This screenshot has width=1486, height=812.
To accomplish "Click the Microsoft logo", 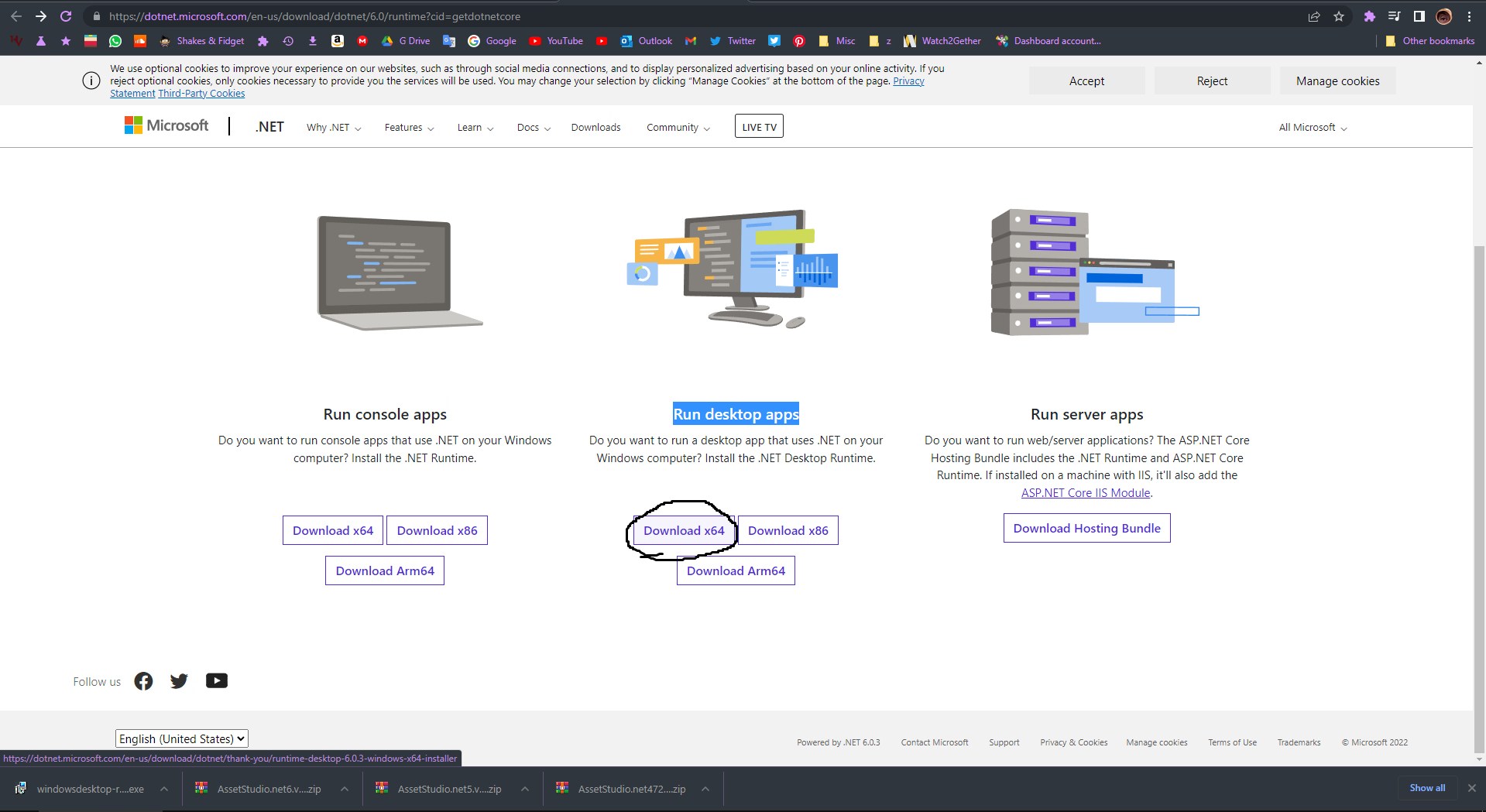I will [x=166, y=125].
